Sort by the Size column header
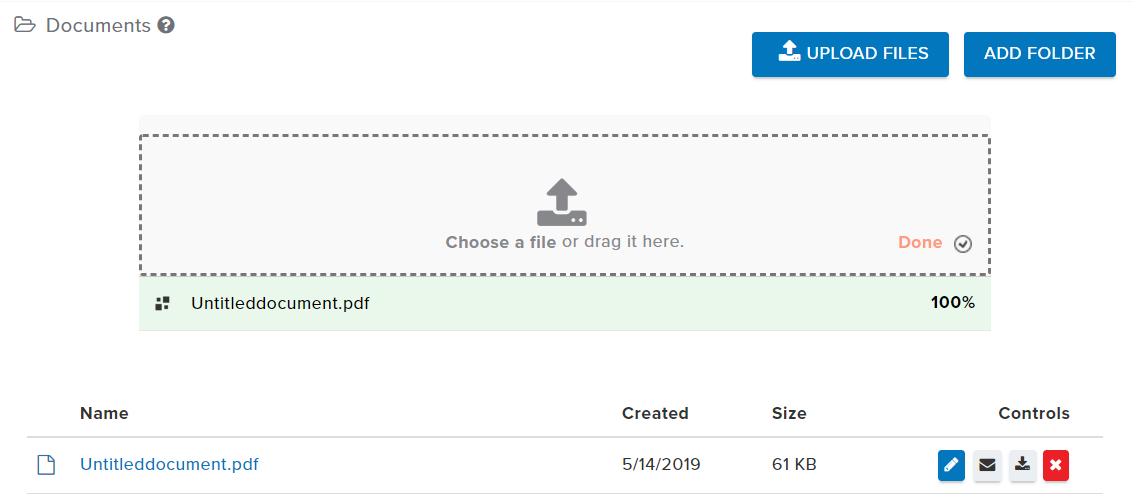 coord(789,414)
